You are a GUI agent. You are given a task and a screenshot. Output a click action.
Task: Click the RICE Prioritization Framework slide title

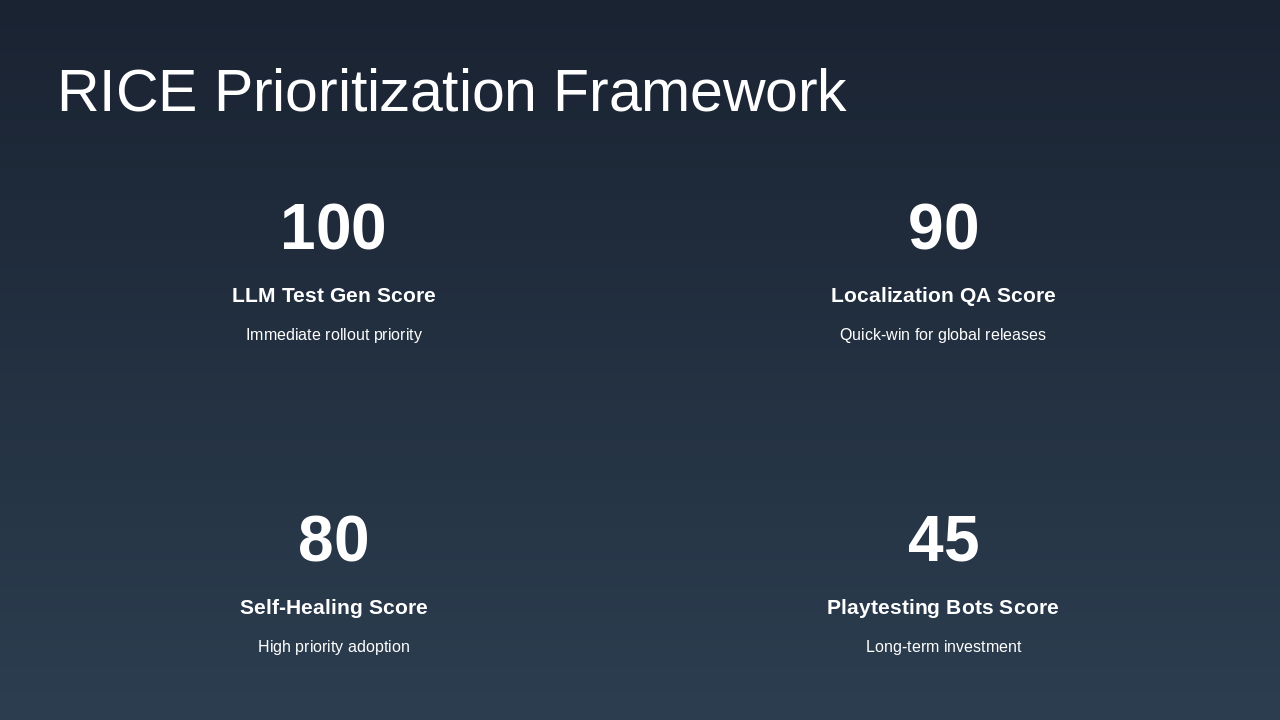click(451, 91)
